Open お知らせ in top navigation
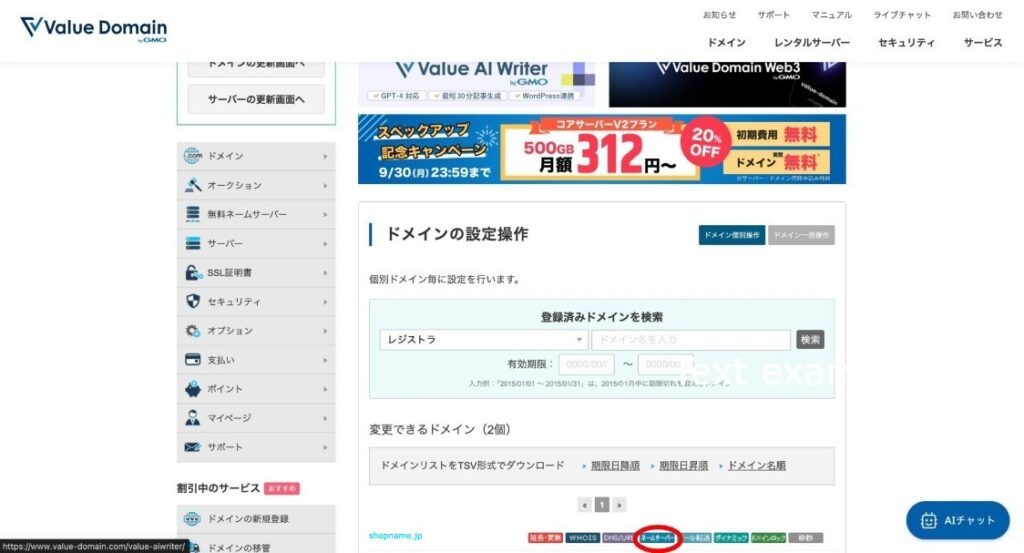Image resolution: width=1024 pixels, height=553 pixels. click(719, 15)
